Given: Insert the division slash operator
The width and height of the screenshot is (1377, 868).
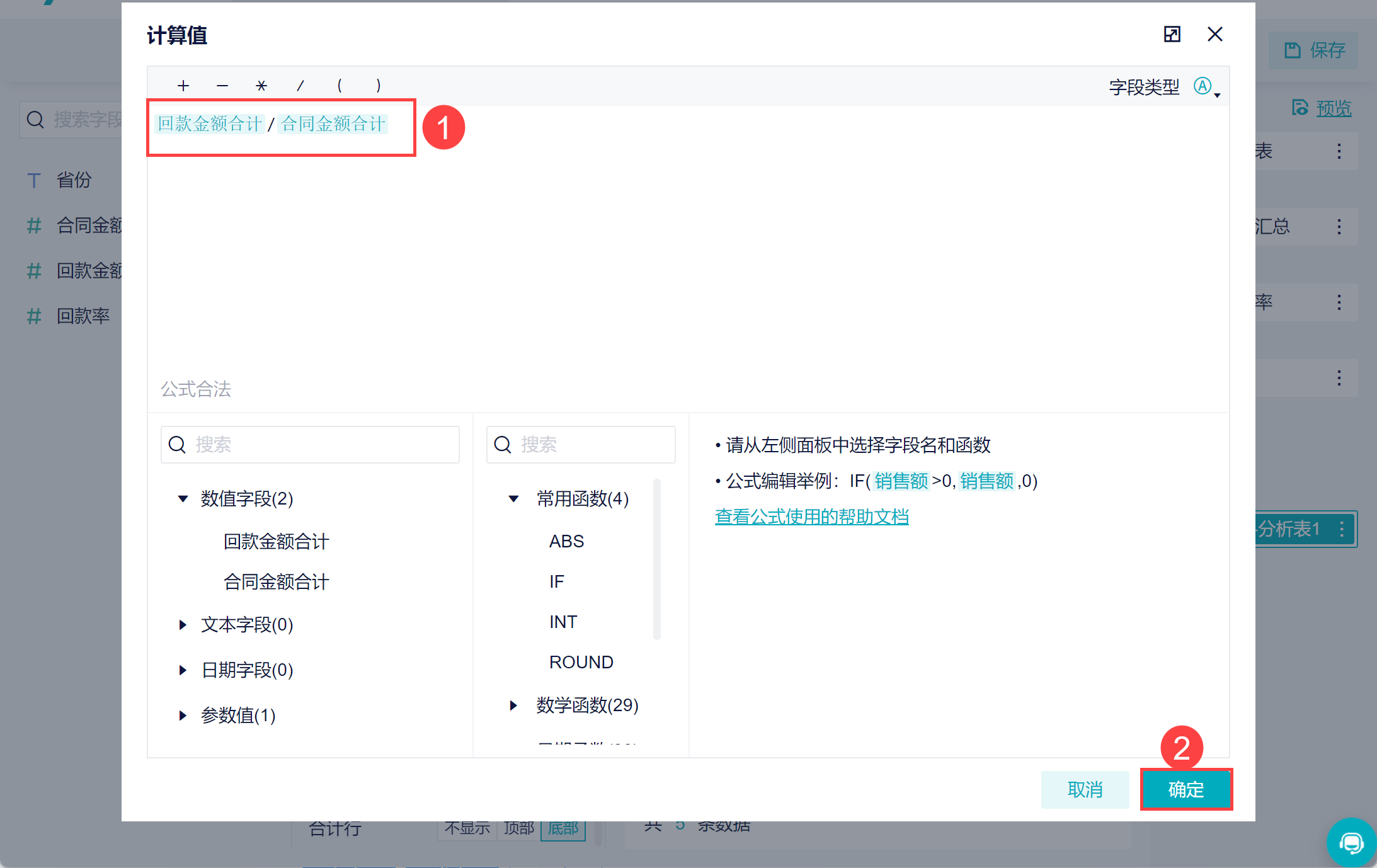Looking at the screenshot, I should [300, 86].
